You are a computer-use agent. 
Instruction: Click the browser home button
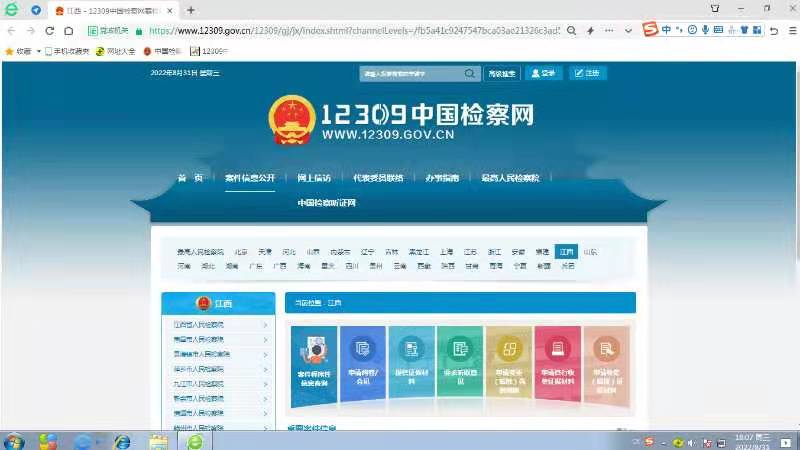69,31
